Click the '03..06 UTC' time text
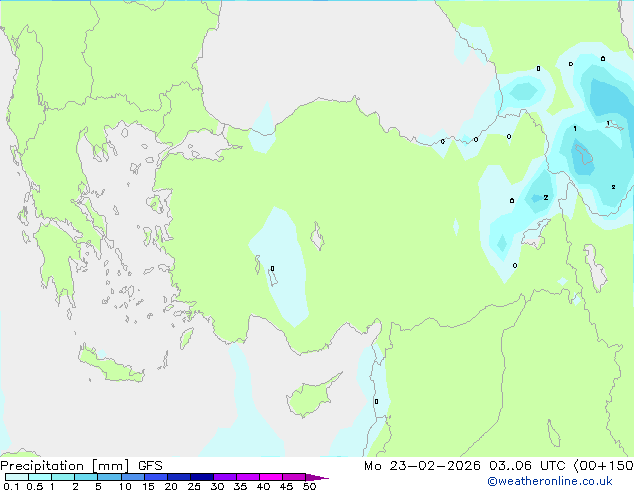Screen dimensions: 634x490 tap(526, 466)
